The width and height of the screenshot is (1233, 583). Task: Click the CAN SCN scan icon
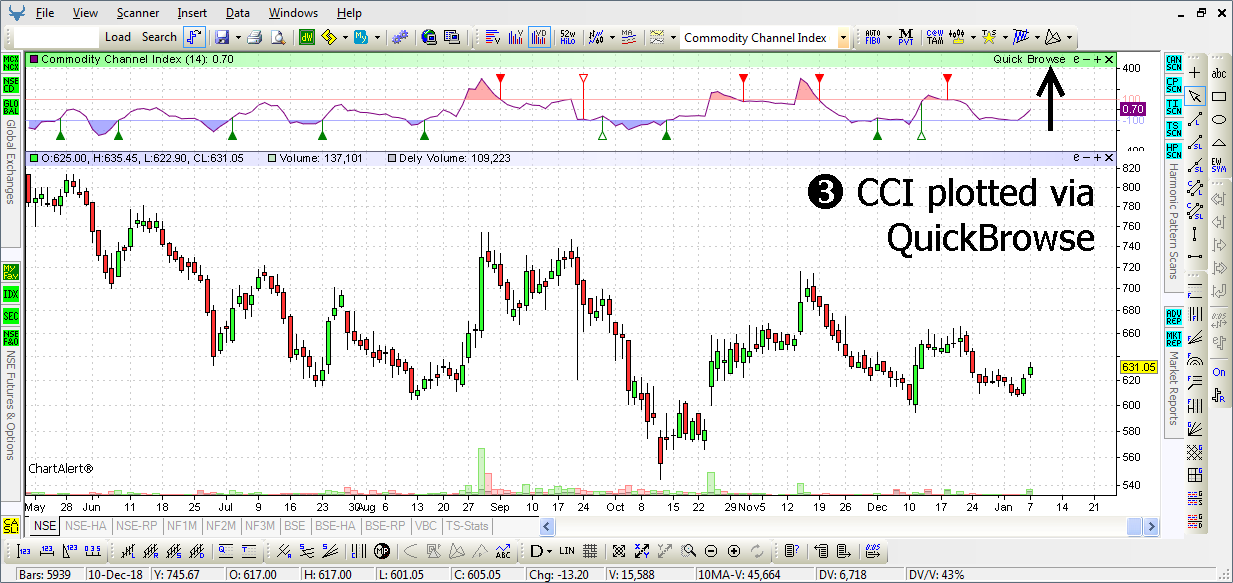click(1174, 62)
